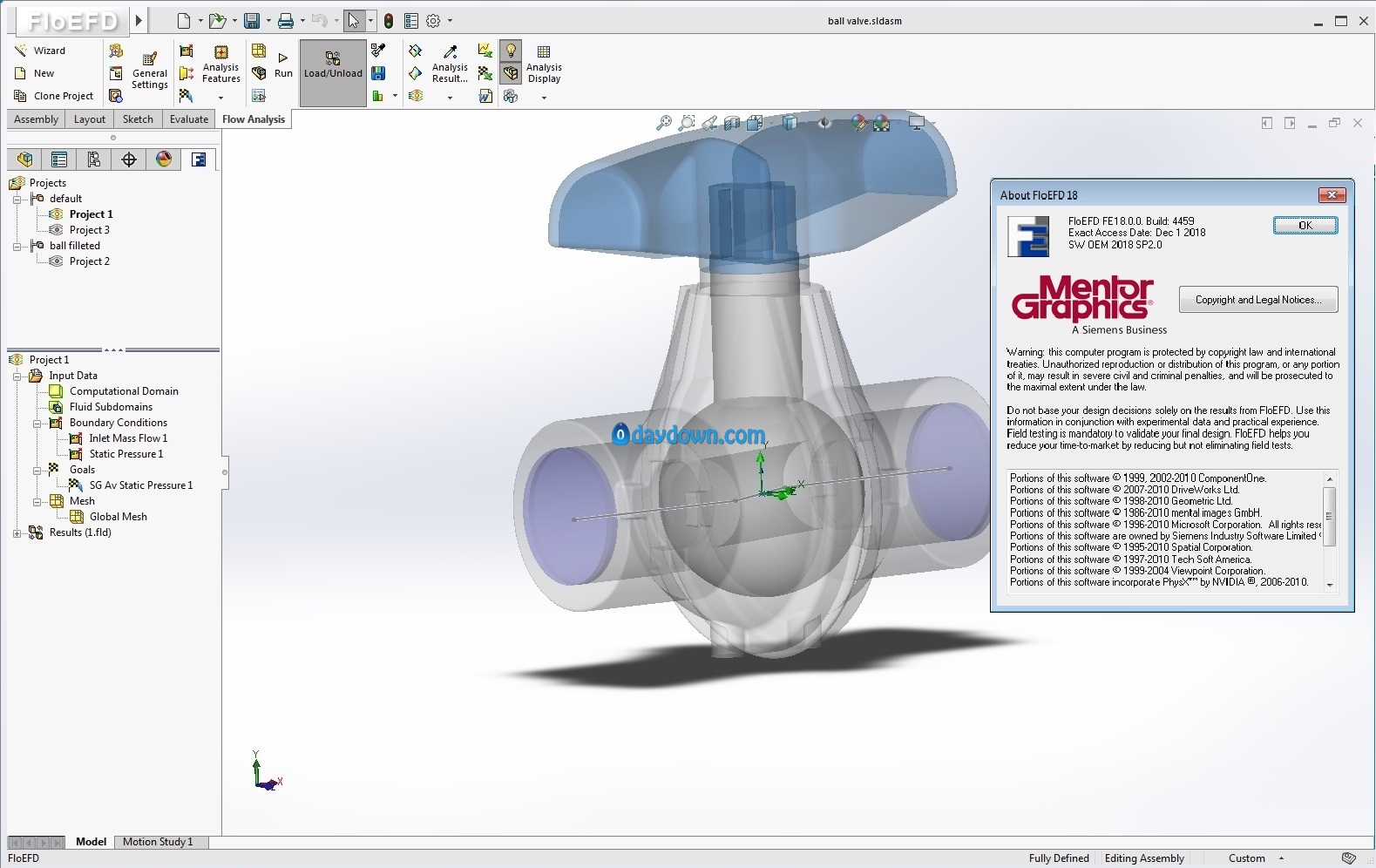Switch to the Assembly ribbon tab
This screenshot has width=1376, height=868.
point(36,119)
